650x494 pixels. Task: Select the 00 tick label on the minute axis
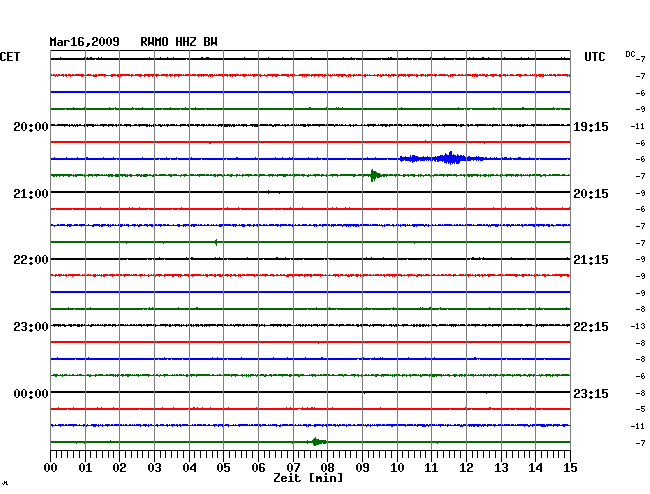point(51,468)
